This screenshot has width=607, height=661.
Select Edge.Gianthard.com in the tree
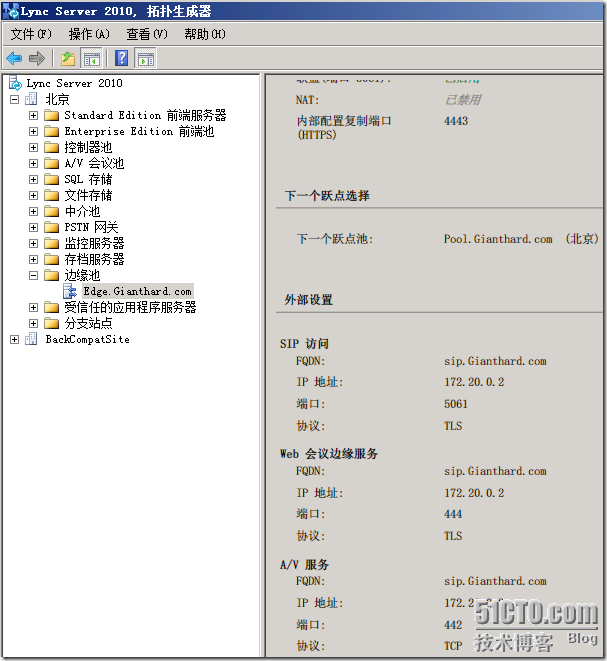(x=137, y=291)
